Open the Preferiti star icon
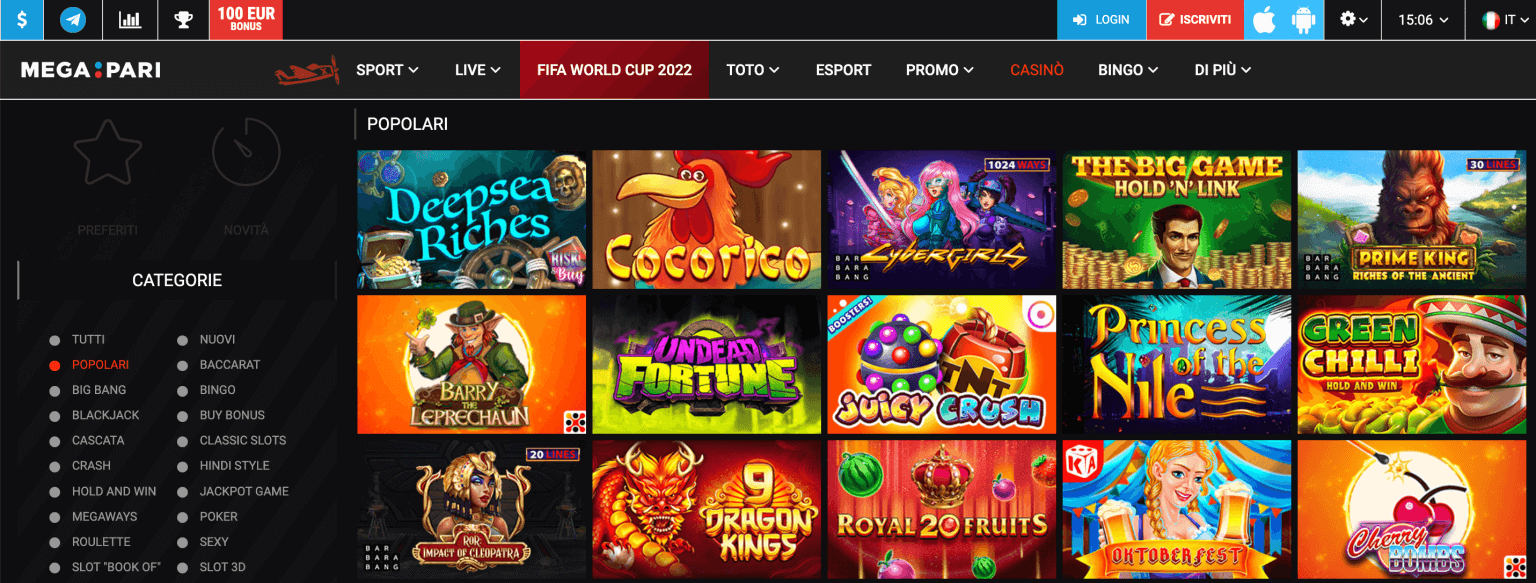The width and height of the screenshot is (1536, 583). [x=108, y=152]
